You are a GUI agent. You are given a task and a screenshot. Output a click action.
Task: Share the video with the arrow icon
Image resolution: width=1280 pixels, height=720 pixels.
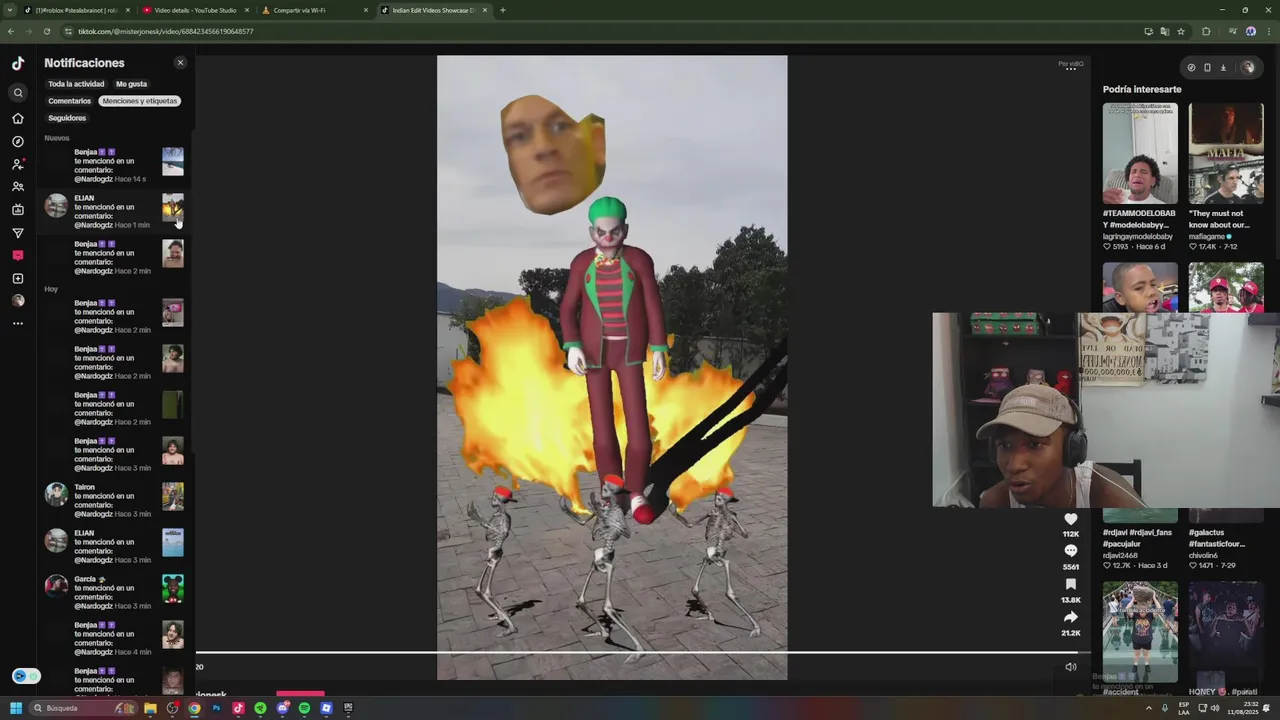(1071, 617)
